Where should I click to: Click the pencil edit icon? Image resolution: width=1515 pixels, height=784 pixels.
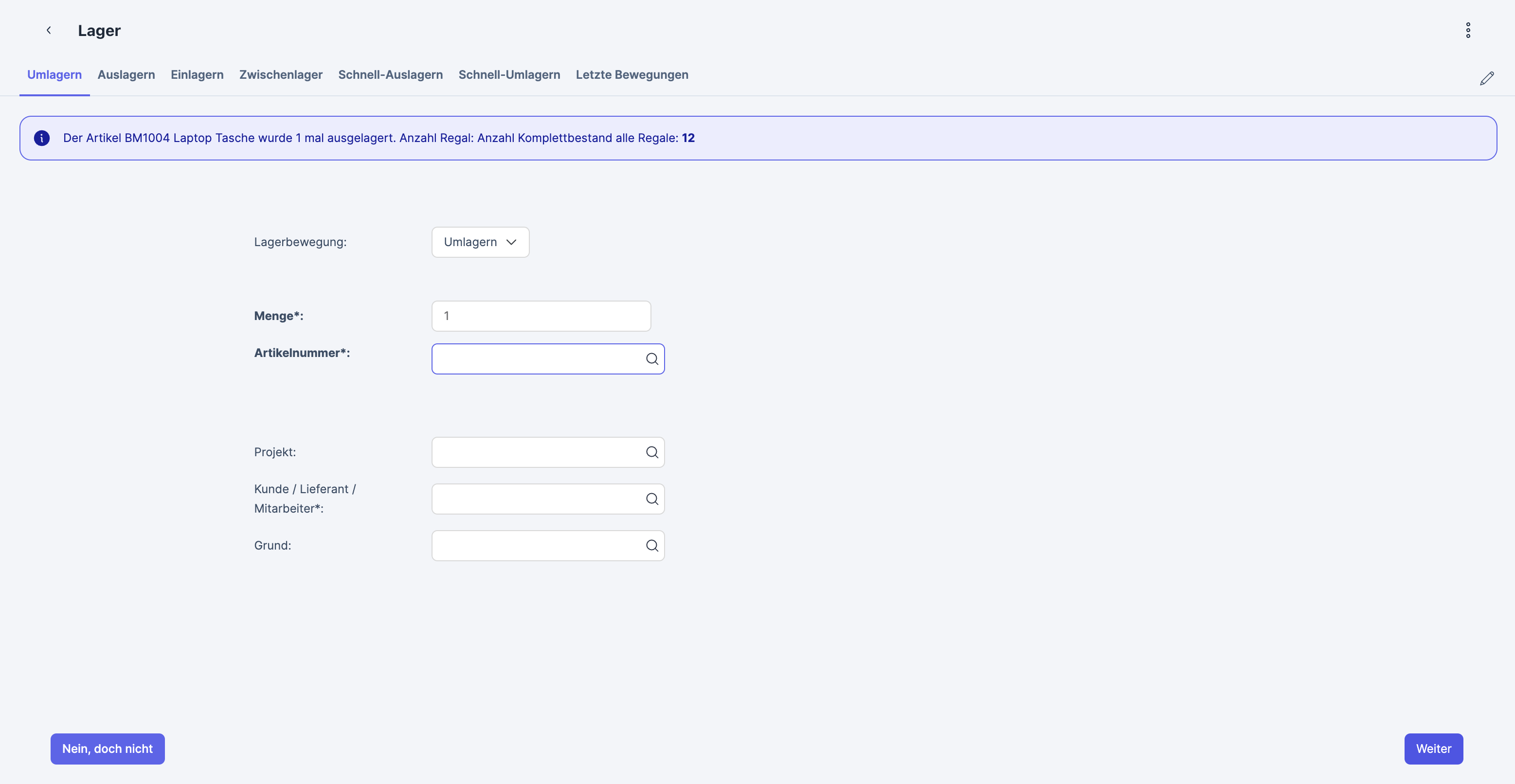click(x=1487, y=78)
